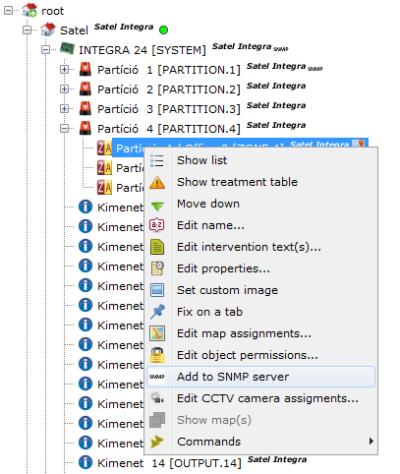Collapse the root tree node
The image size is (400, 474).
click(x=8, y=11)
